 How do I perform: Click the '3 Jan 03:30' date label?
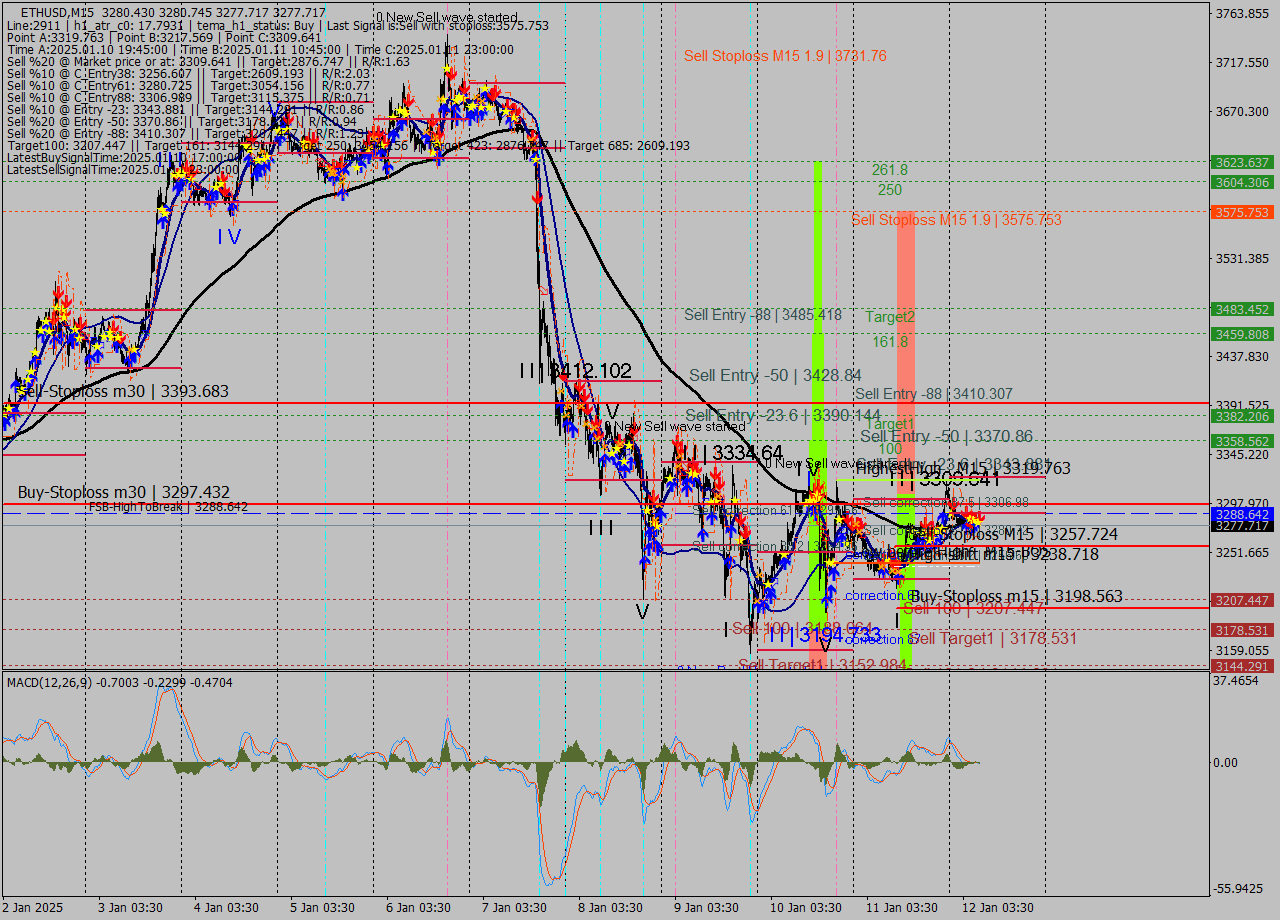point(130,908)
